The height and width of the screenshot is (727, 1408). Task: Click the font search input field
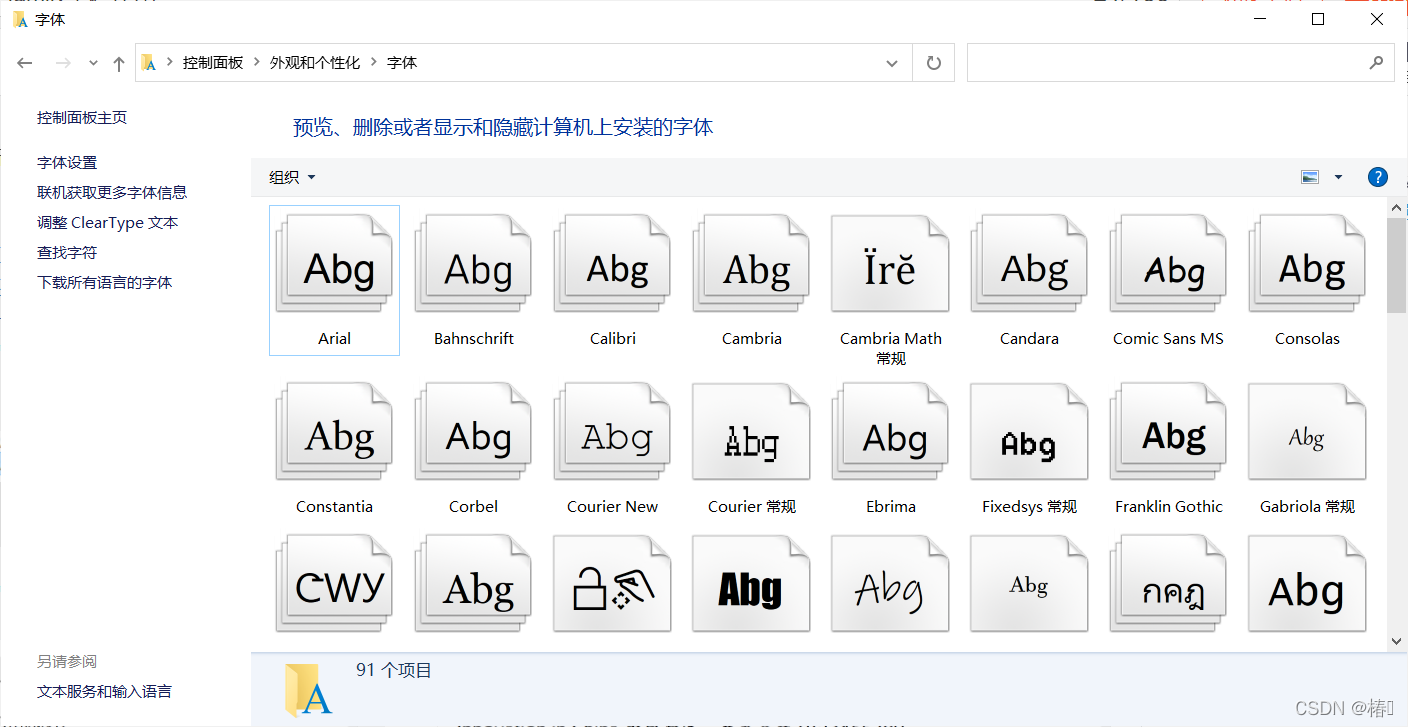1166,62
